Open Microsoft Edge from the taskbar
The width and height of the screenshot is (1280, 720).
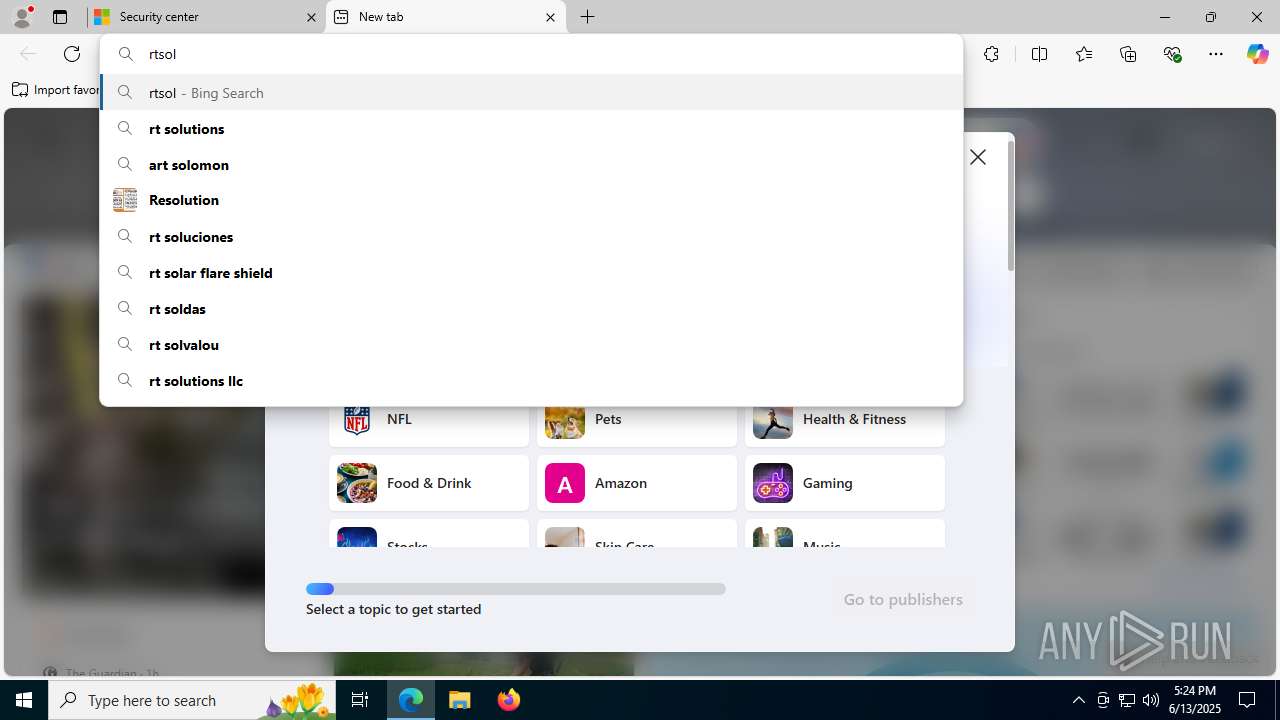pyautogui.click(x=411, y=700)
